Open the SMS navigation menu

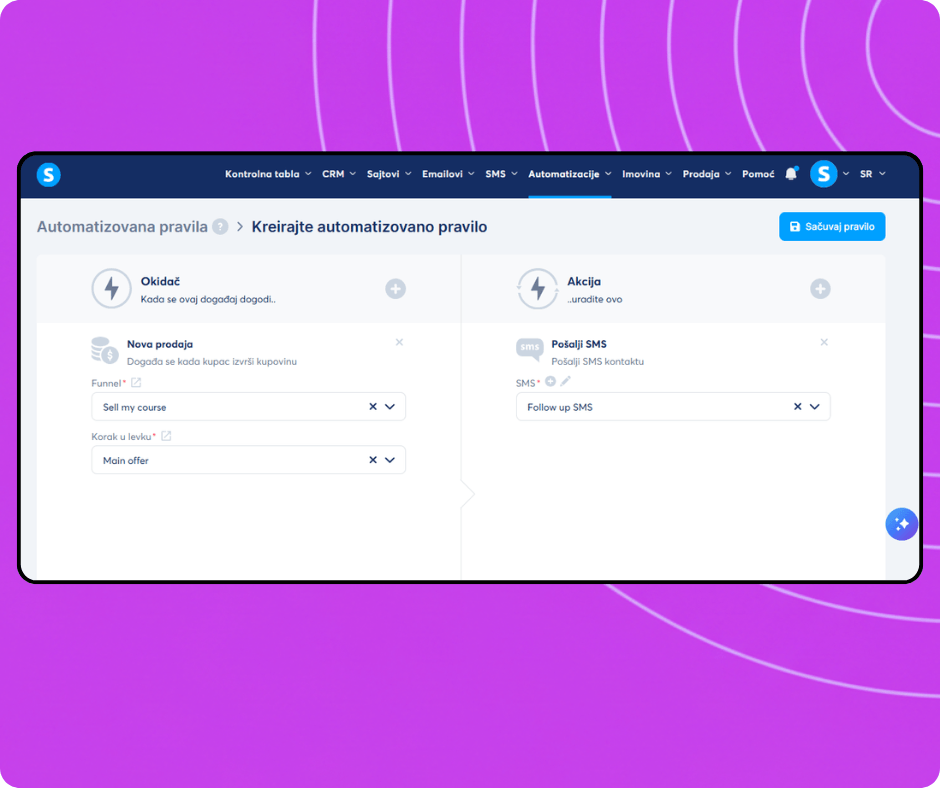pos(501,174)
